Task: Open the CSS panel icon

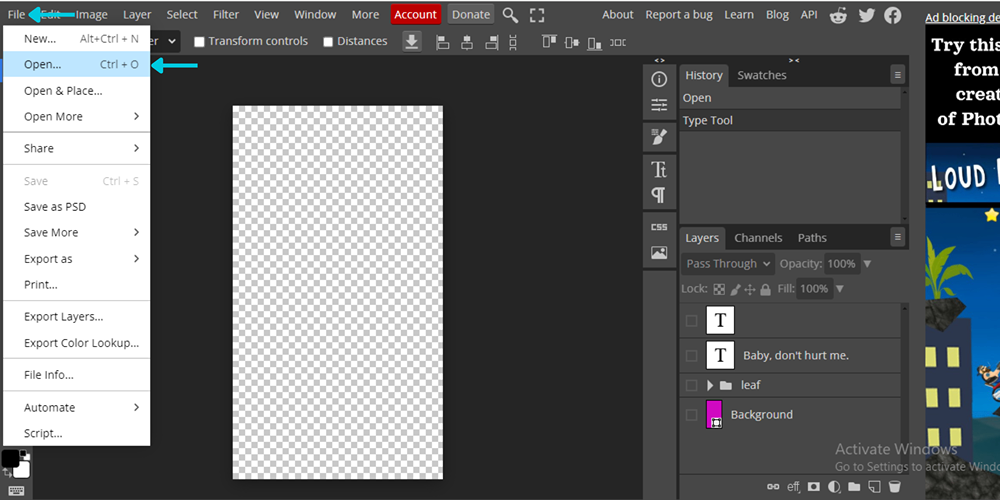Action: 659,227
